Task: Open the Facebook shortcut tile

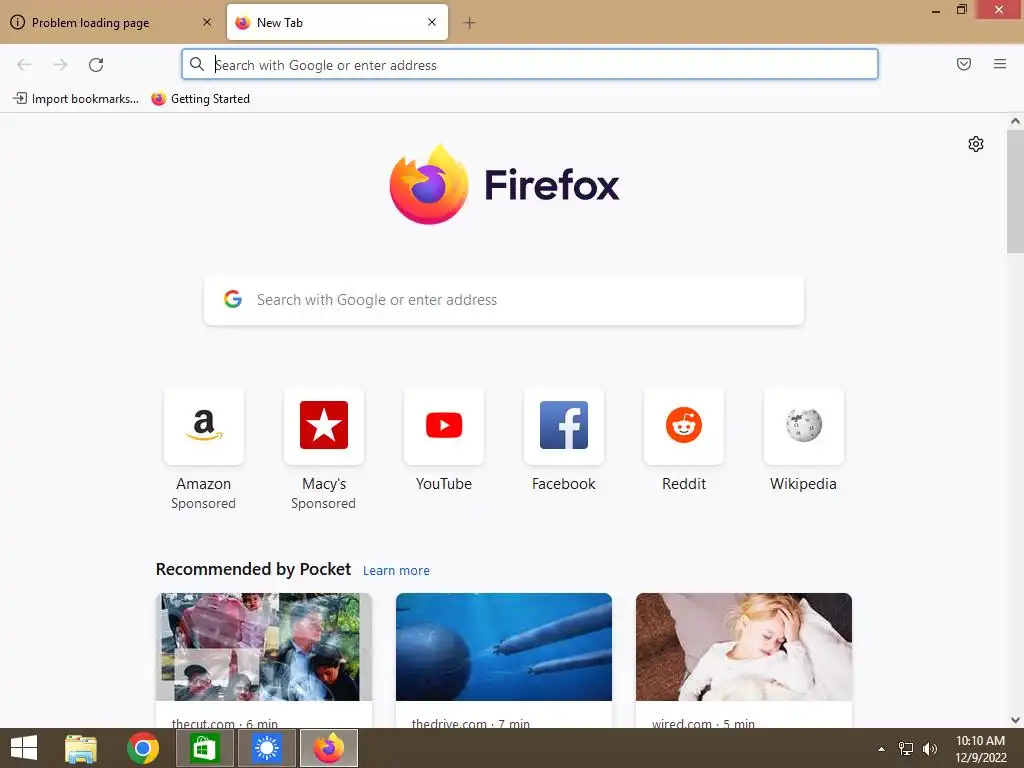Action: (x=564, y=426)
